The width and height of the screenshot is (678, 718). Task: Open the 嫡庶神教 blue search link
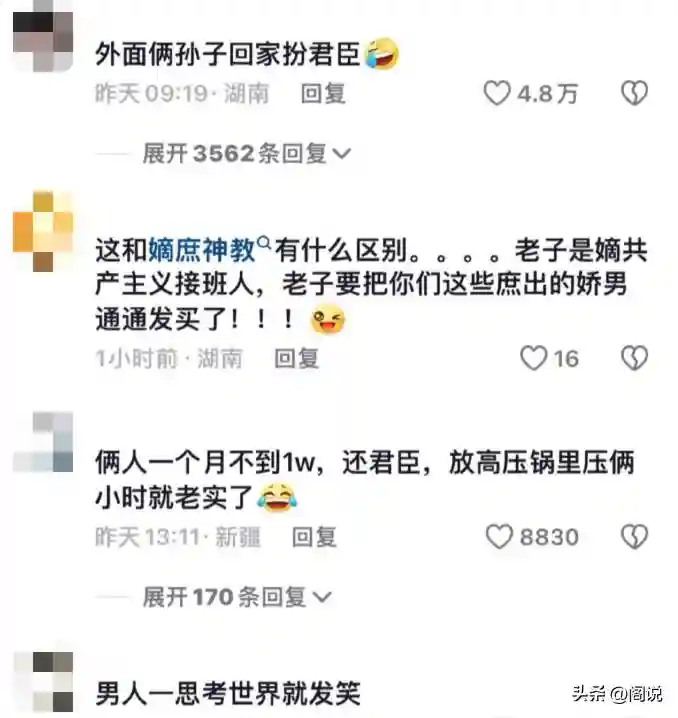tap(202, 250)
